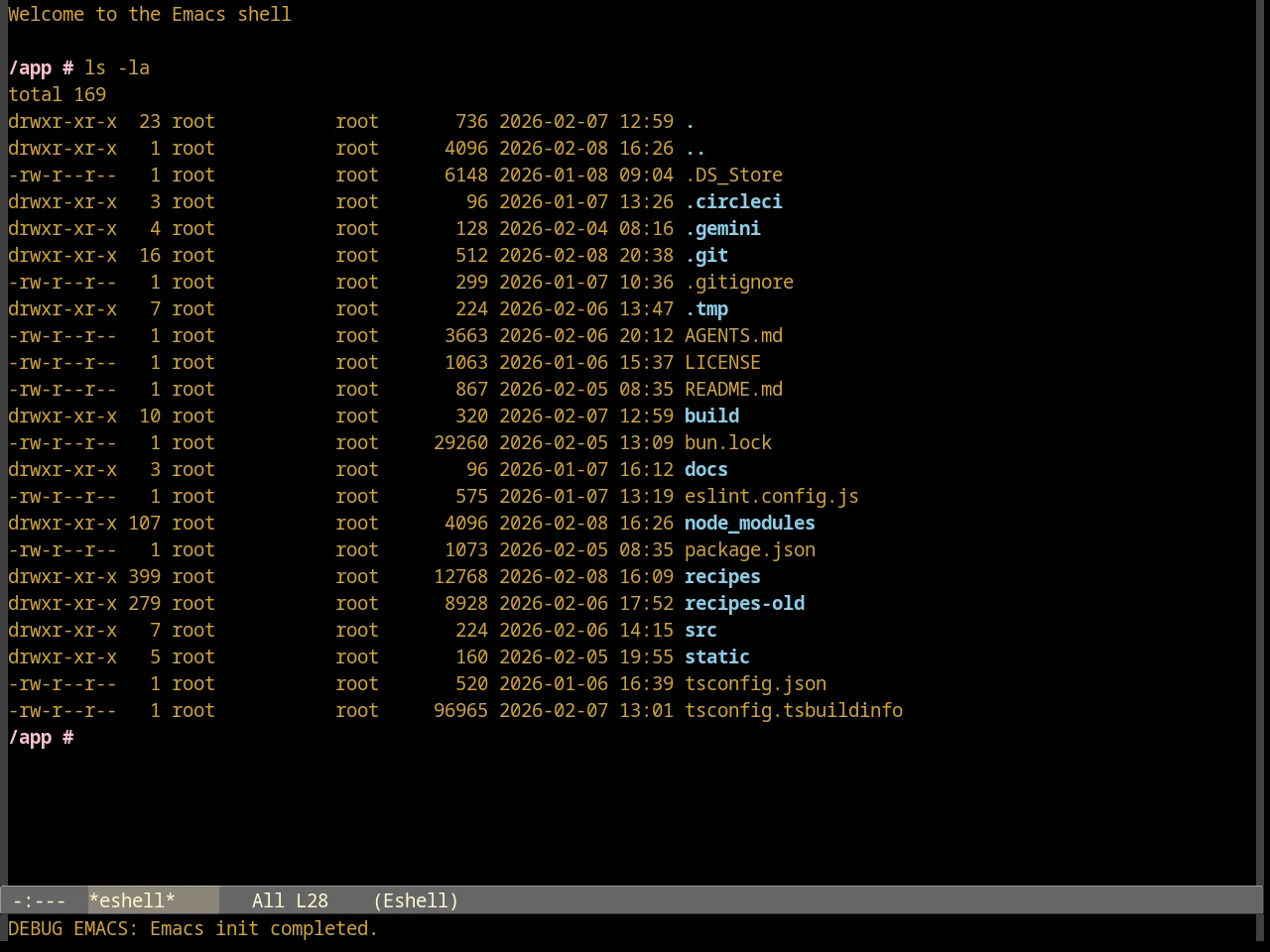
Task: Select the README.md file name
Action: pyautogui.click(x=733, y=389)
